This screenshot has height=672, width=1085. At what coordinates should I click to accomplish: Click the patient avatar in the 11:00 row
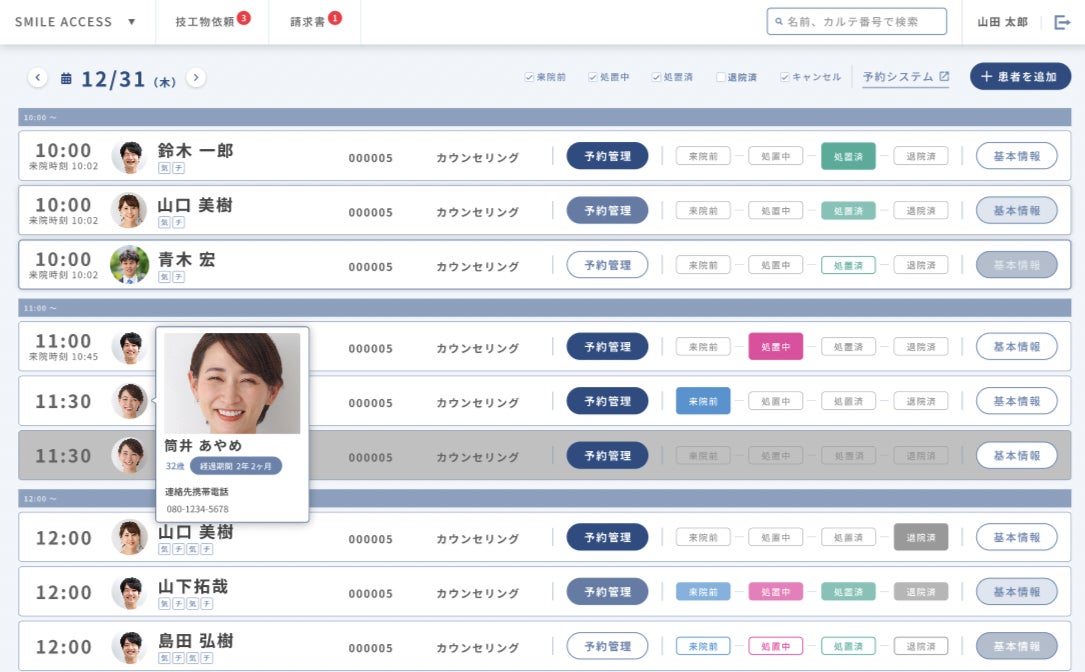point(130,347)
